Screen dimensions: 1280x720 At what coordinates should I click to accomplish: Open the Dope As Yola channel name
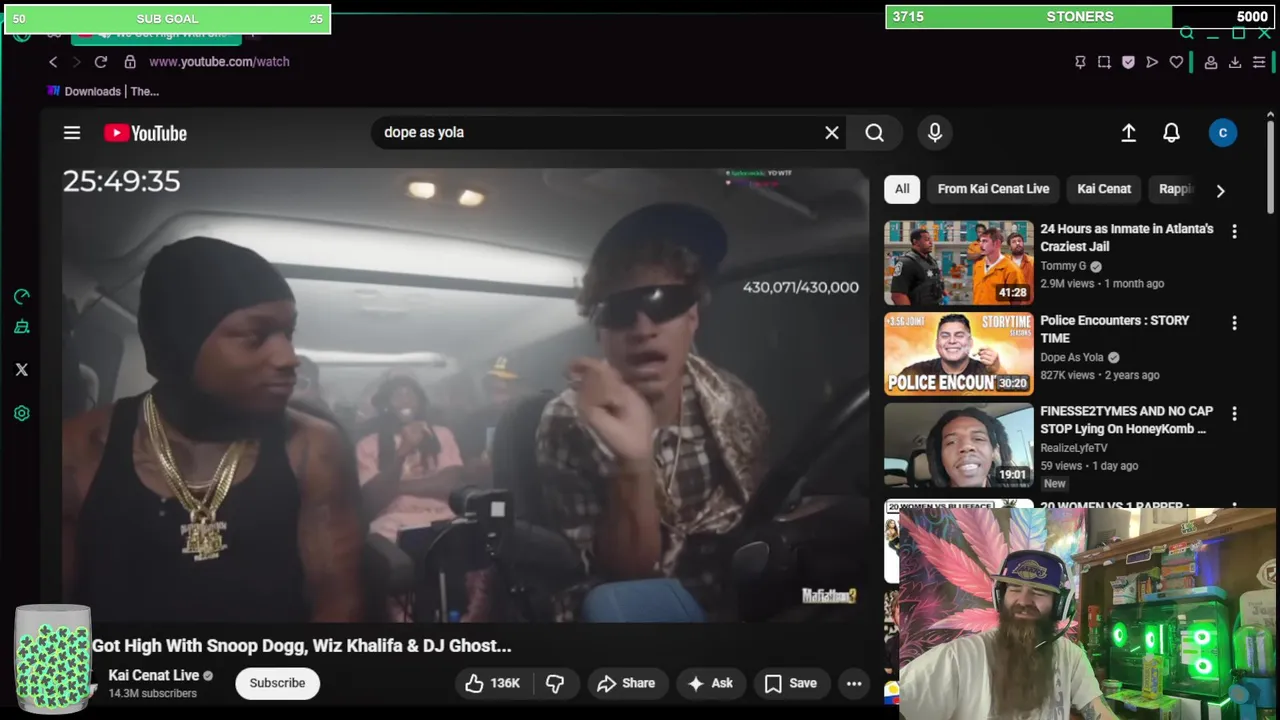(1072, 357)
